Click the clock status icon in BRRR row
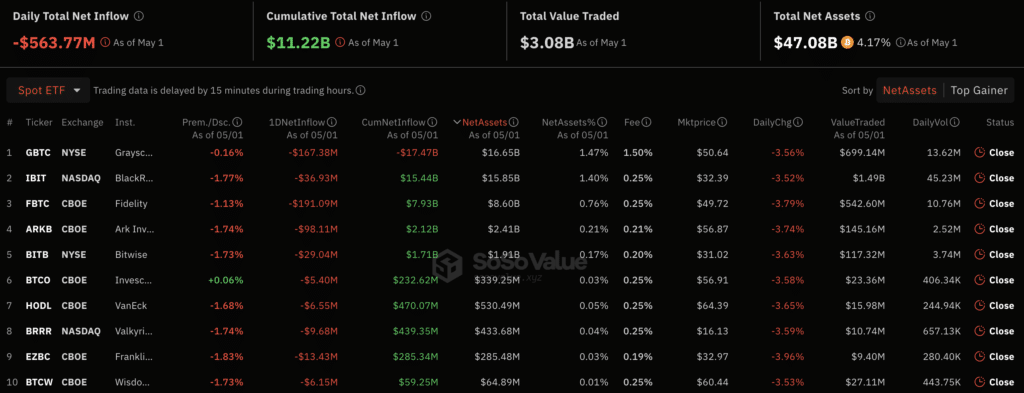 pyautogui.click(x=979, y=331)
